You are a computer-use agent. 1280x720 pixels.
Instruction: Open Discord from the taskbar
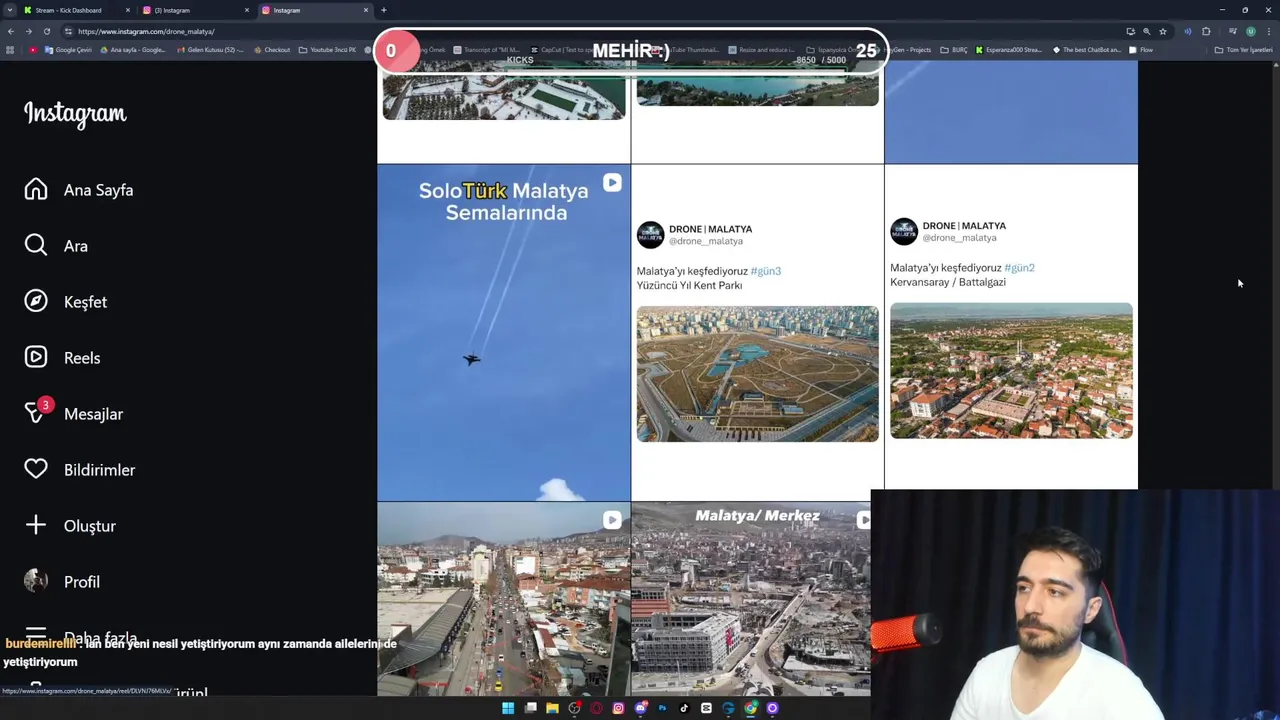pos(640,708)
